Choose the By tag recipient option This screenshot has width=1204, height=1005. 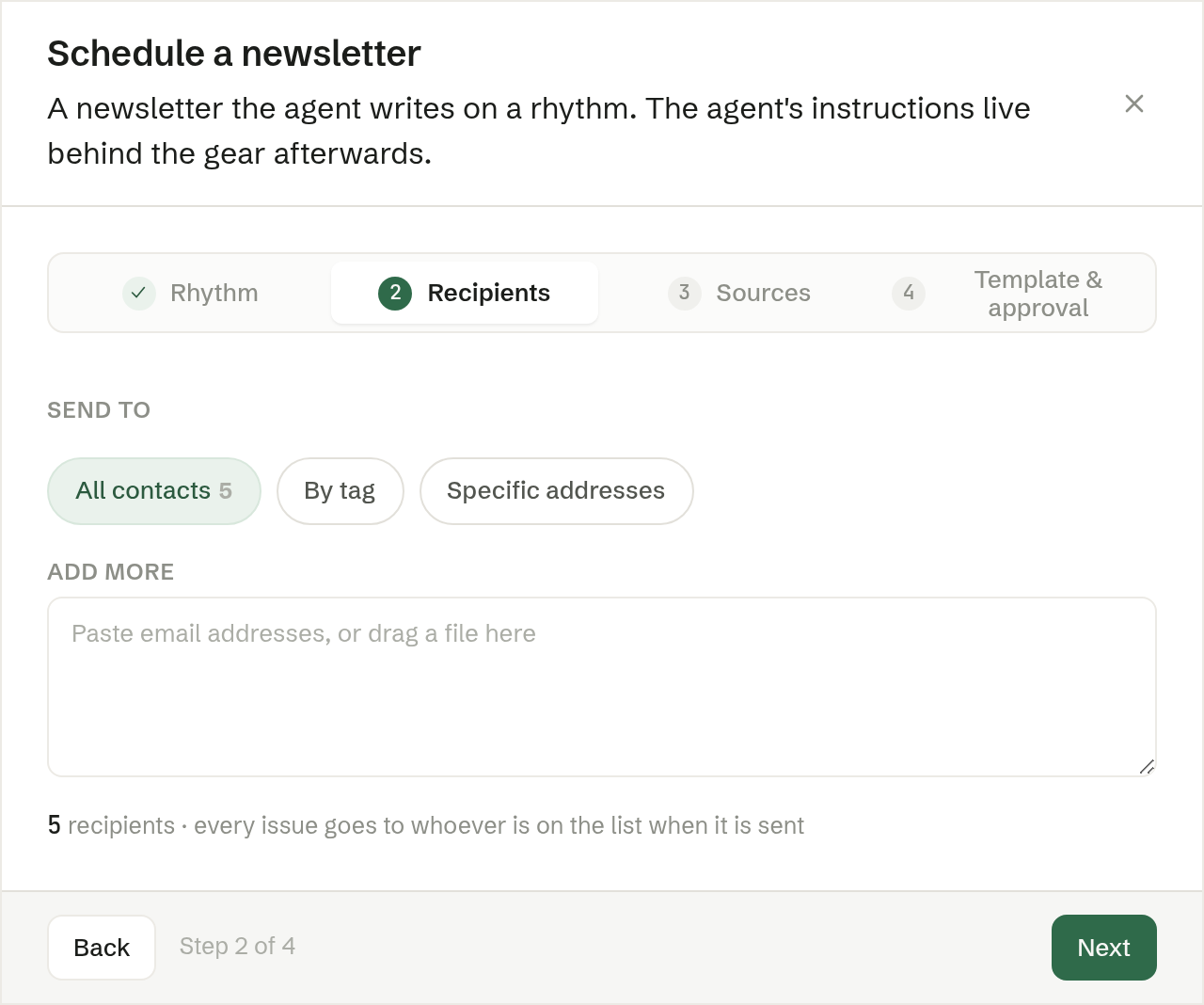point(341,491)
